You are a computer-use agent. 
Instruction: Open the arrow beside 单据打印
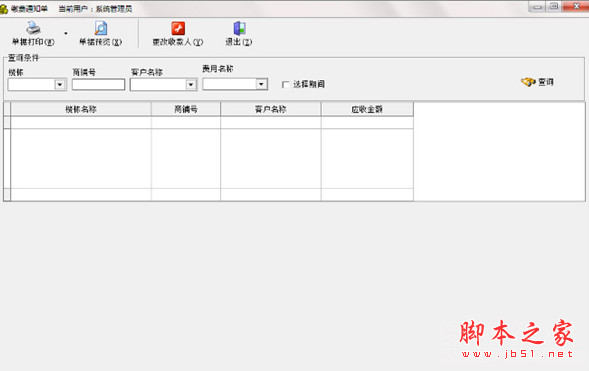click(66, 33)
